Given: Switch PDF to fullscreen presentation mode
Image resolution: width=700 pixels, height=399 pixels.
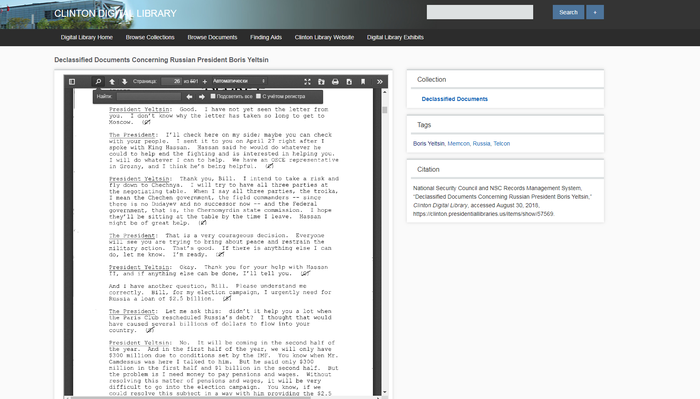Looking at the screenshot, I should pos(307,81).
